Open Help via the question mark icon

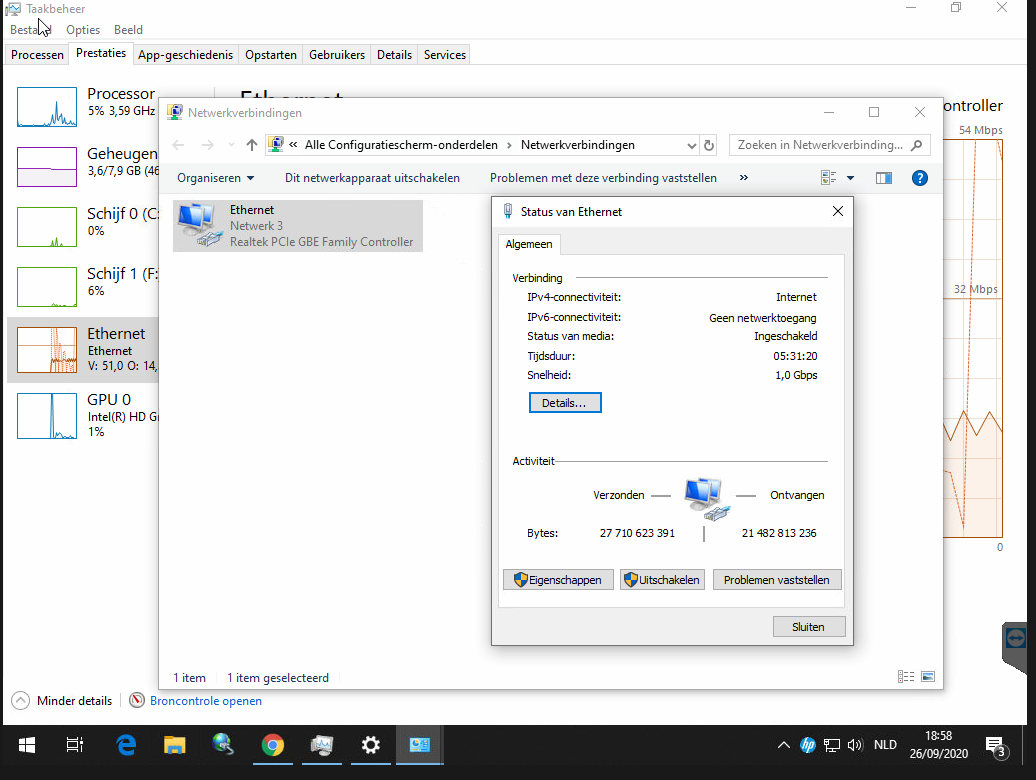pos(919,178)
